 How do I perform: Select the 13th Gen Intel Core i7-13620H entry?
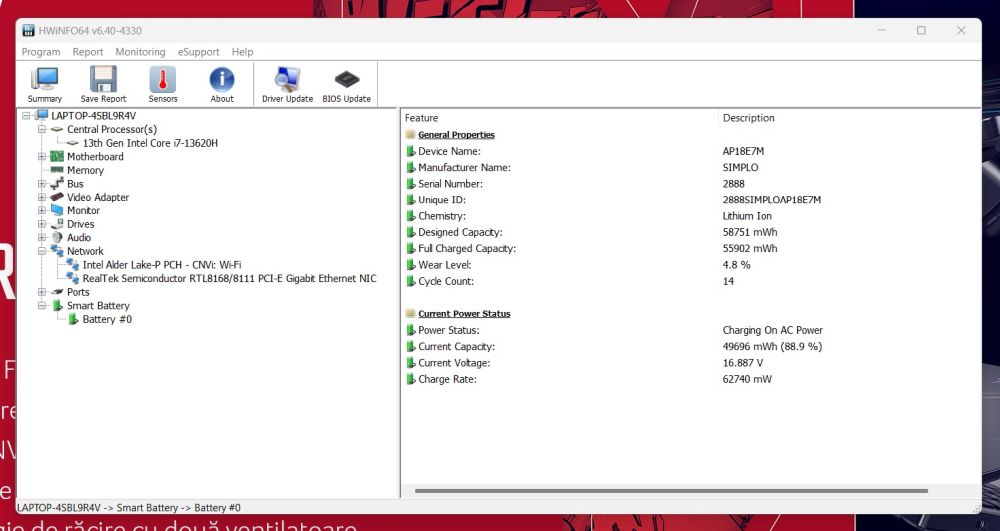coord(150,143)
